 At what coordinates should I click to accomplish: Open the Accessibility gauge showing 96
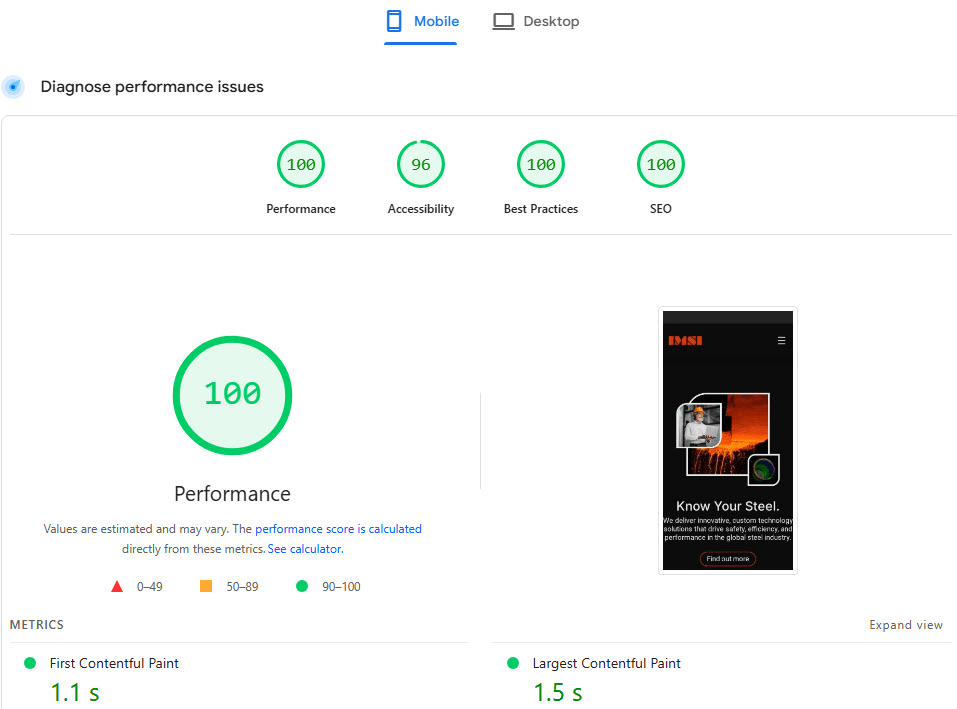[420, 164]
